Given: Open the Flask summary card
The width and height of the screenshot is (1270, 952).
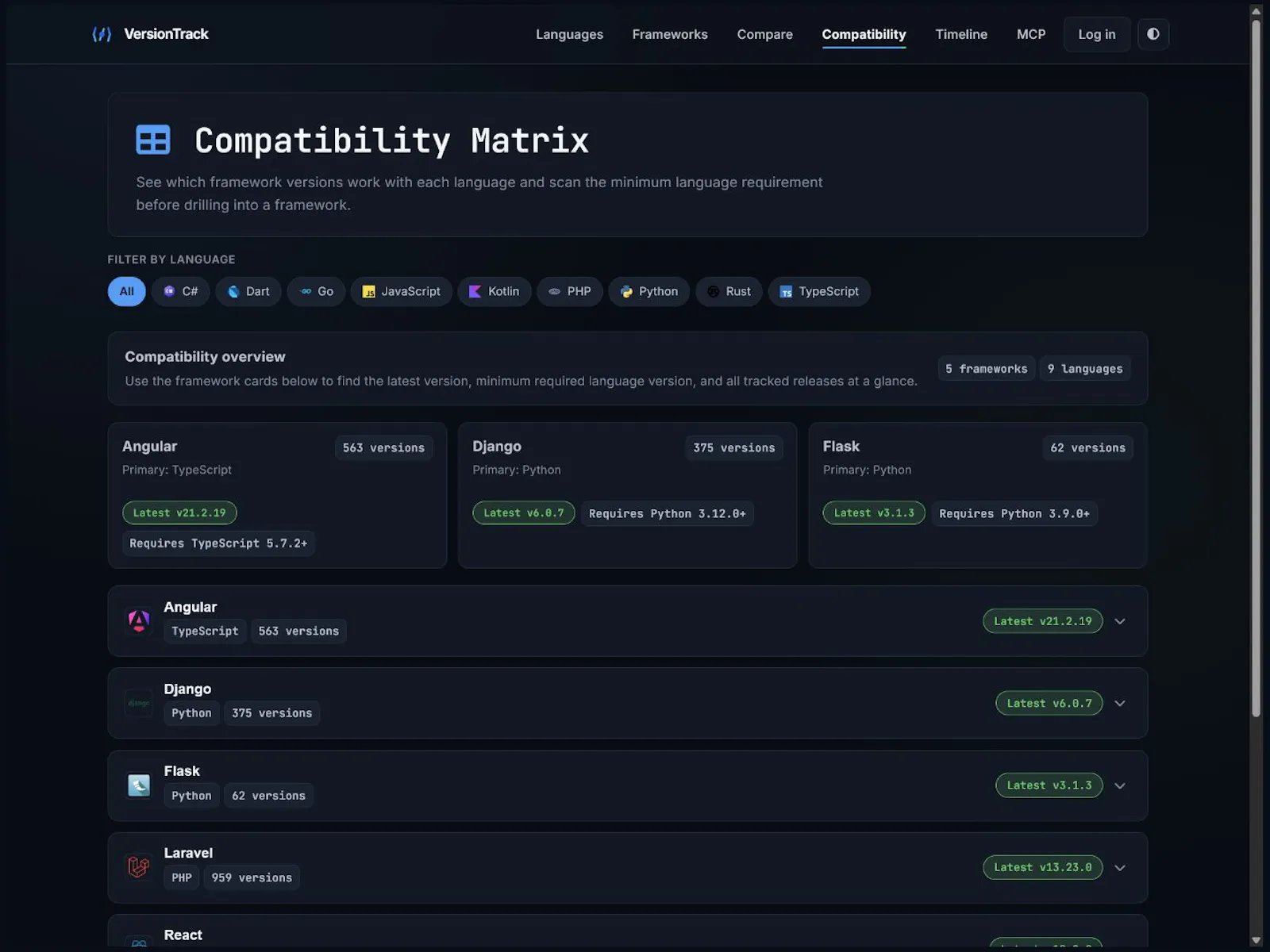Looking at the screenshot, I should tap(978, 495).
